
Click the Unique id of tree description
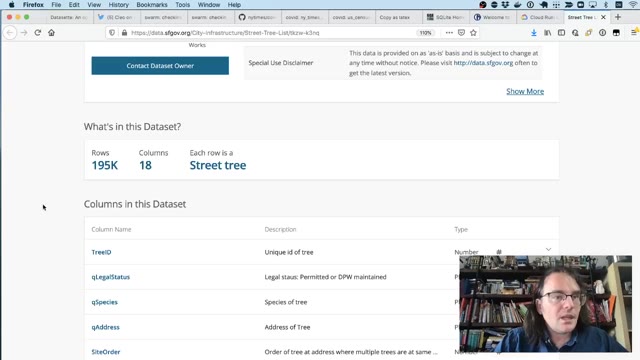point(289,252)
